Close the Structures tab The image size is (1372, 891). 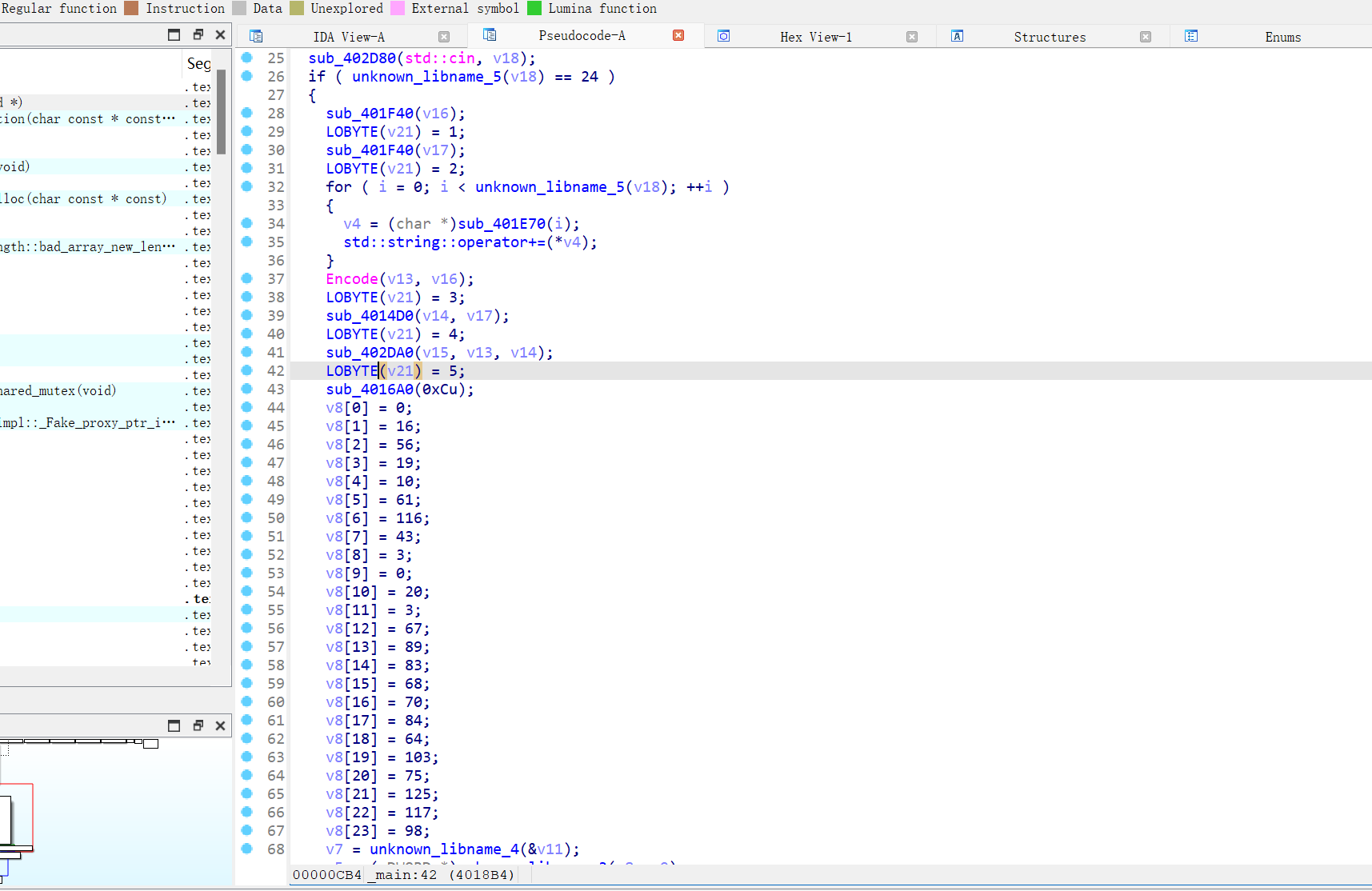point(1146,37)
